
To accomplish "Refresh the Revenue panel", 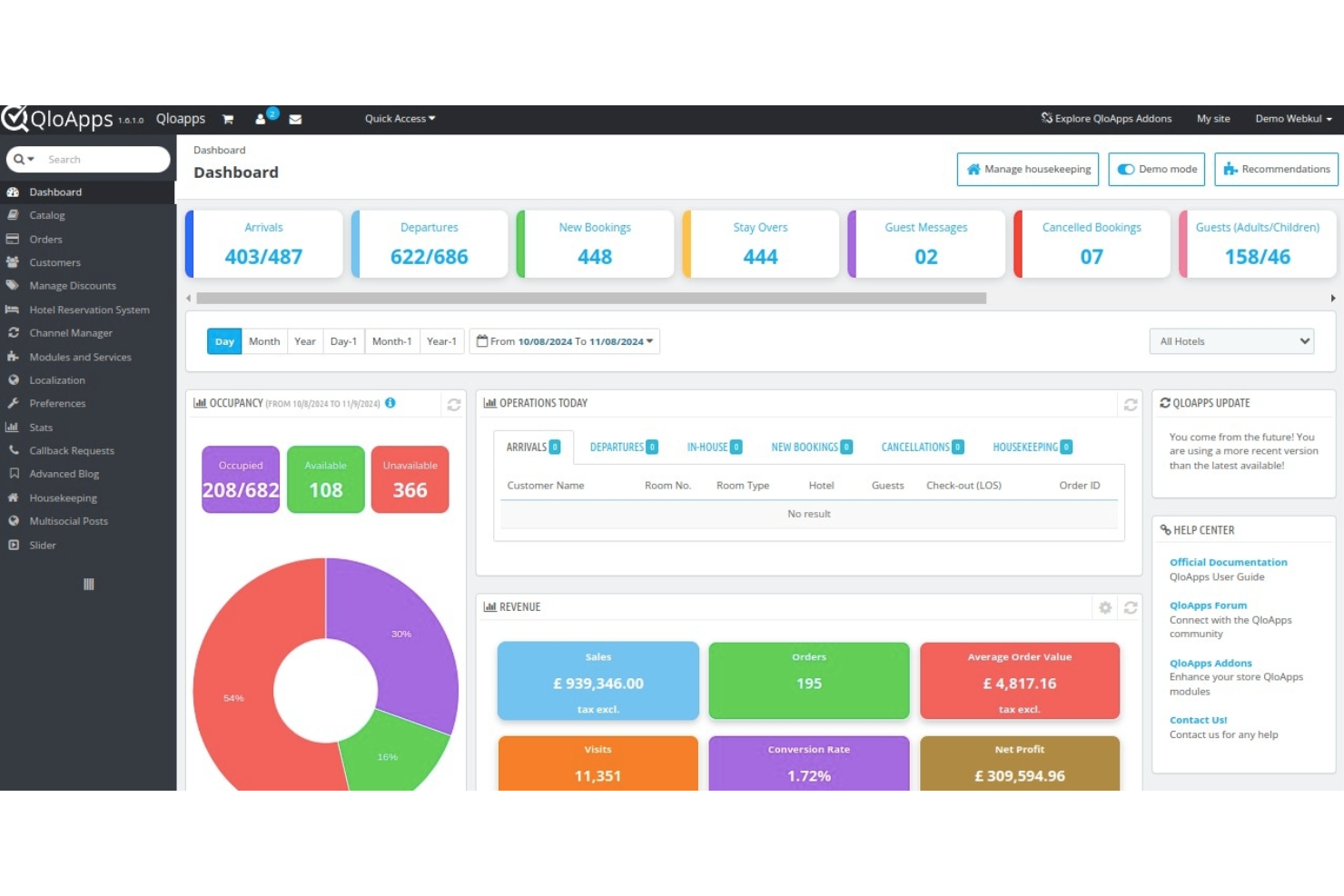I will (x=1131, y=607).
